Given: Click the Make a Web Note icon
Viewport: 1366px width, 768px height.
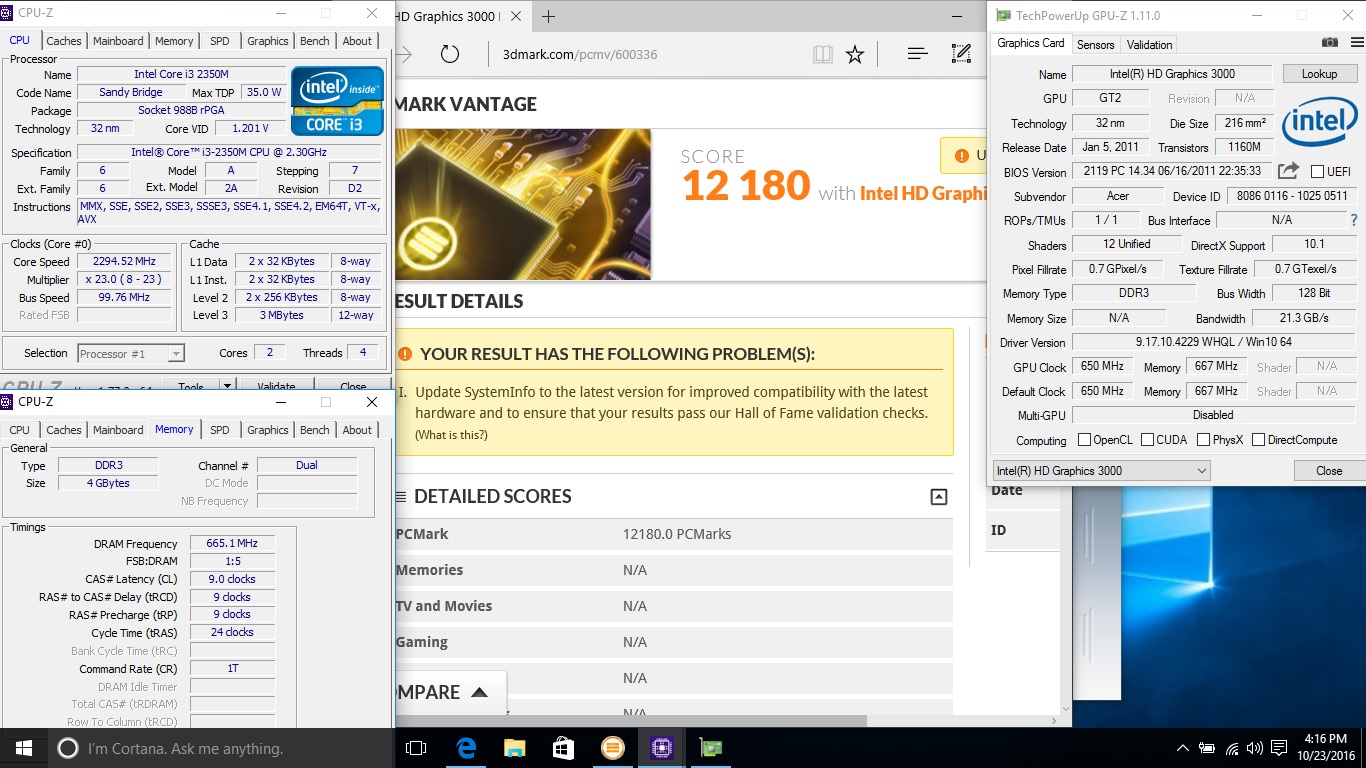Looking at the screenshot, I should 961,54.
